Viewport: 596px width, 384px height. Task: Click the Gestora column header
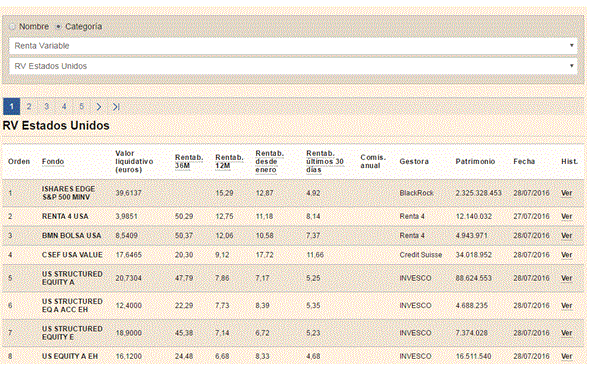414,162
